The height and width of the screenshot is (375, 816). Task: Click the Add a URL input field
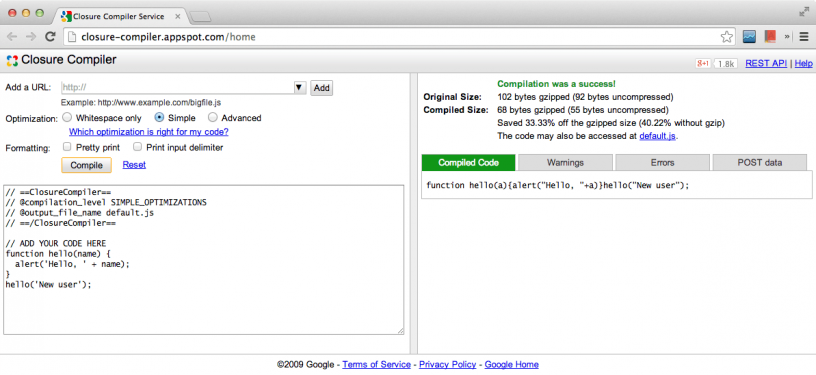(x=177, y=88)
